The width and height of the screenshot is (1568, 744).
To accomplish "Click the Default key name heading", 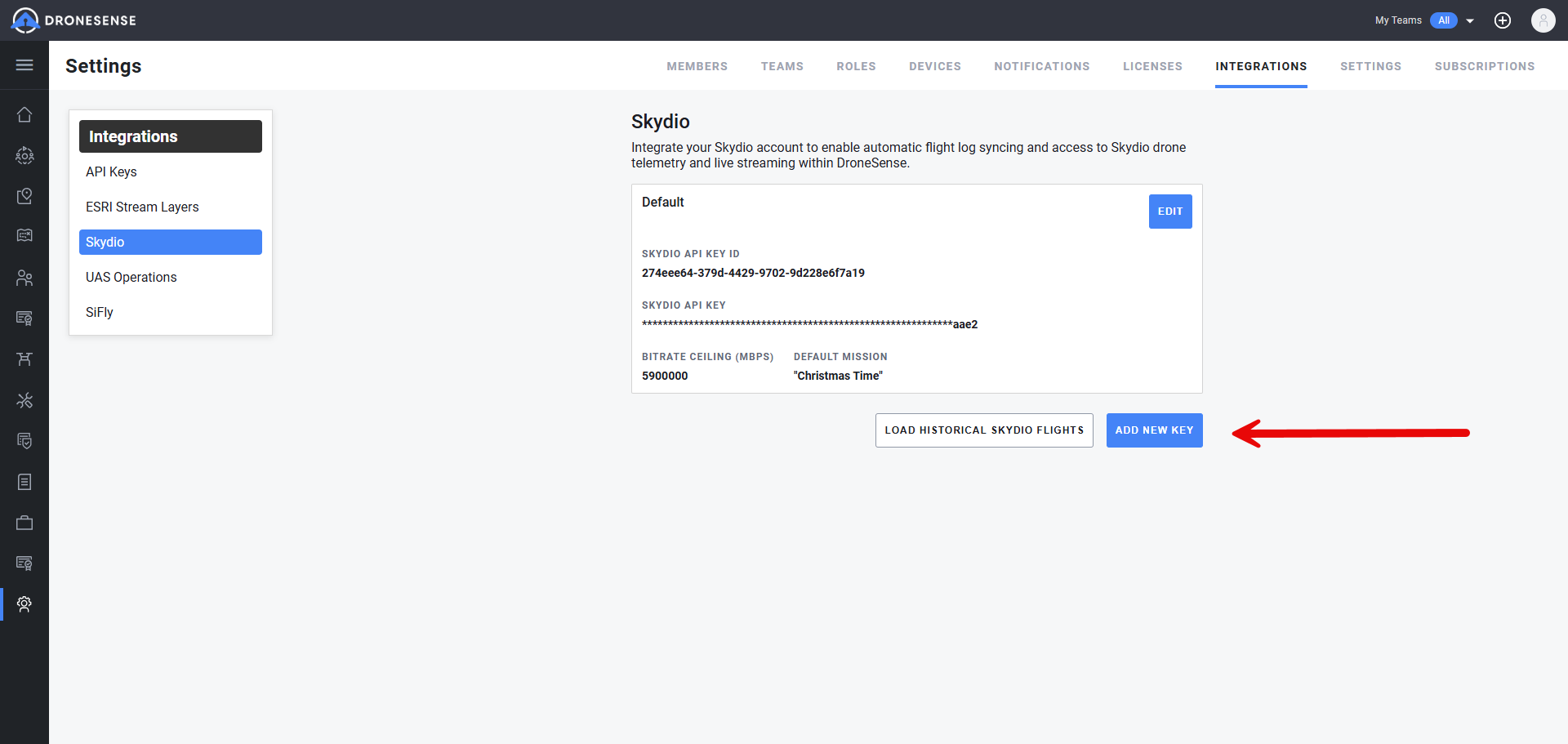I will coord(663,202).
